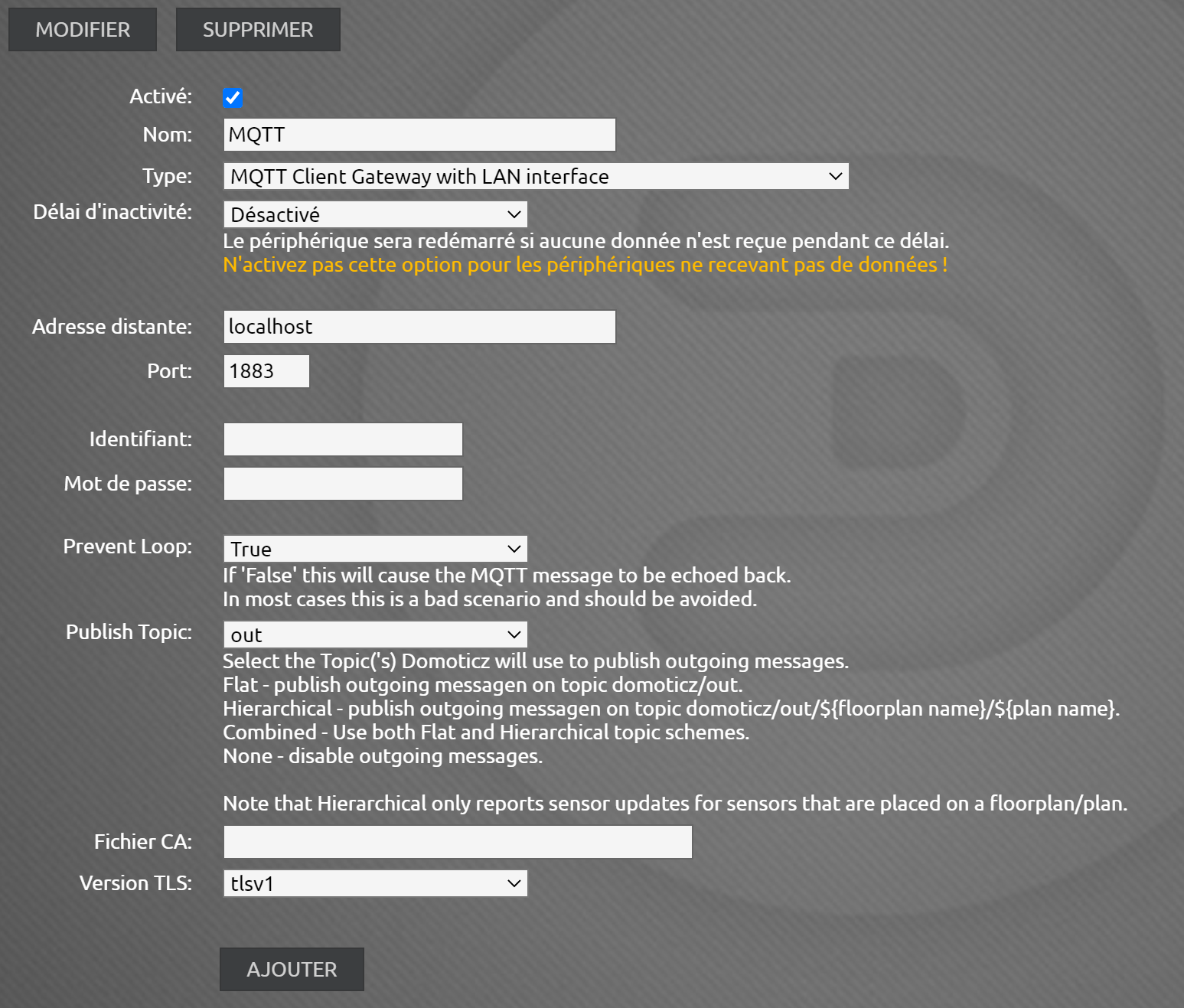Open the Publish Topic dropdown
The image size is (1184, 1008).
374,634
